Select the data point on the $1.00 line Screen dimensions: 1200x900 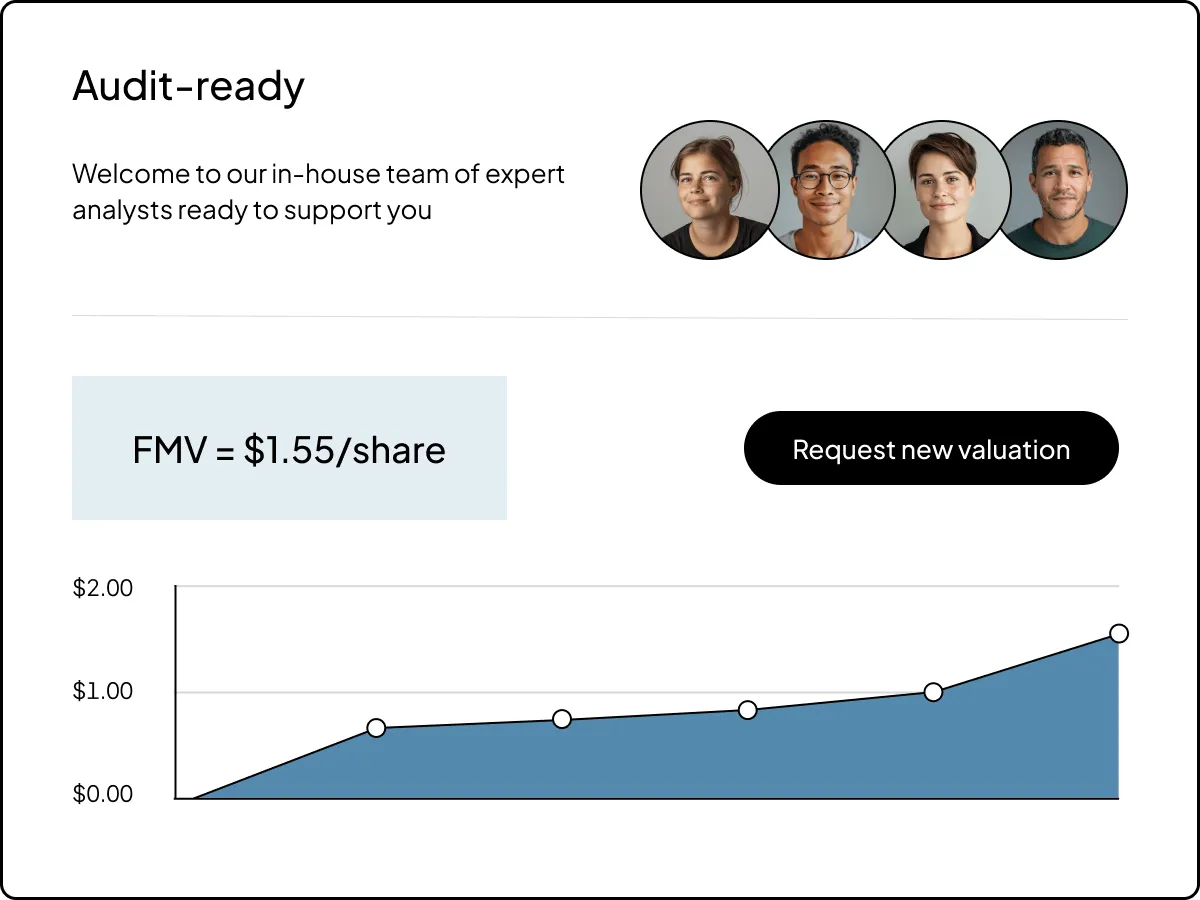tap(933, 692)
